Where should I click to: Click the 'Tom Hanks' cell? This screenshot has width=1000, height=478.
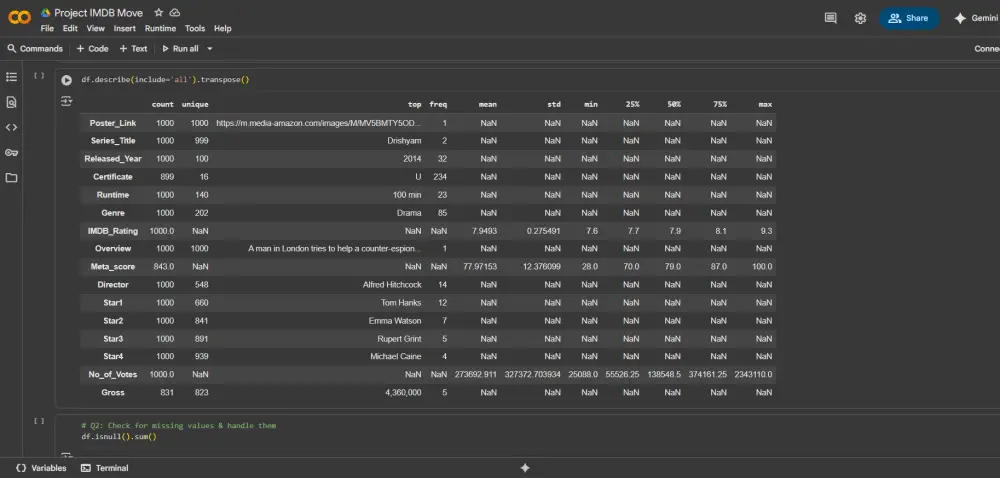click(x=401, y=303)
